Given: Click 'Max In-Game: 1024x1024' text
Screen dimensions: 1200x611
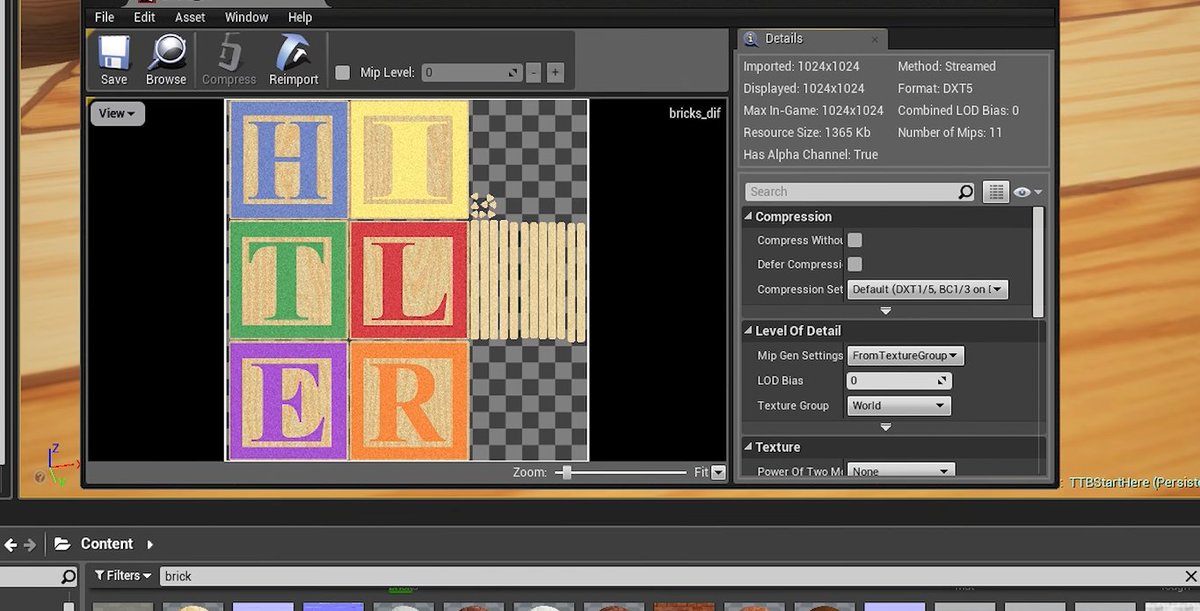Looking at the screenshot, I should tap(813, 111).
